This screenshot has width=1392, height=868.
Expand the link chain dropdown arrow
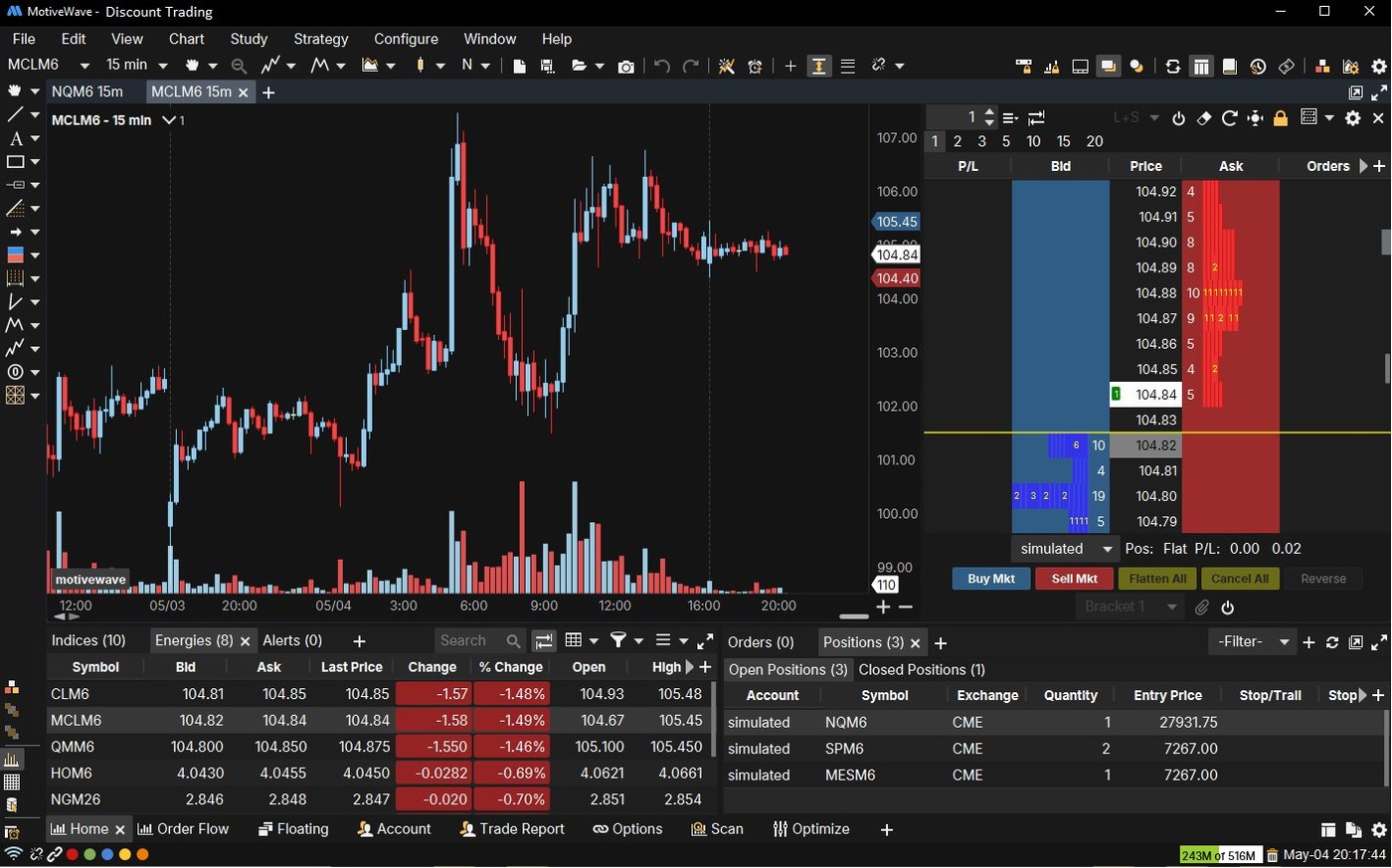coord(899,66)
